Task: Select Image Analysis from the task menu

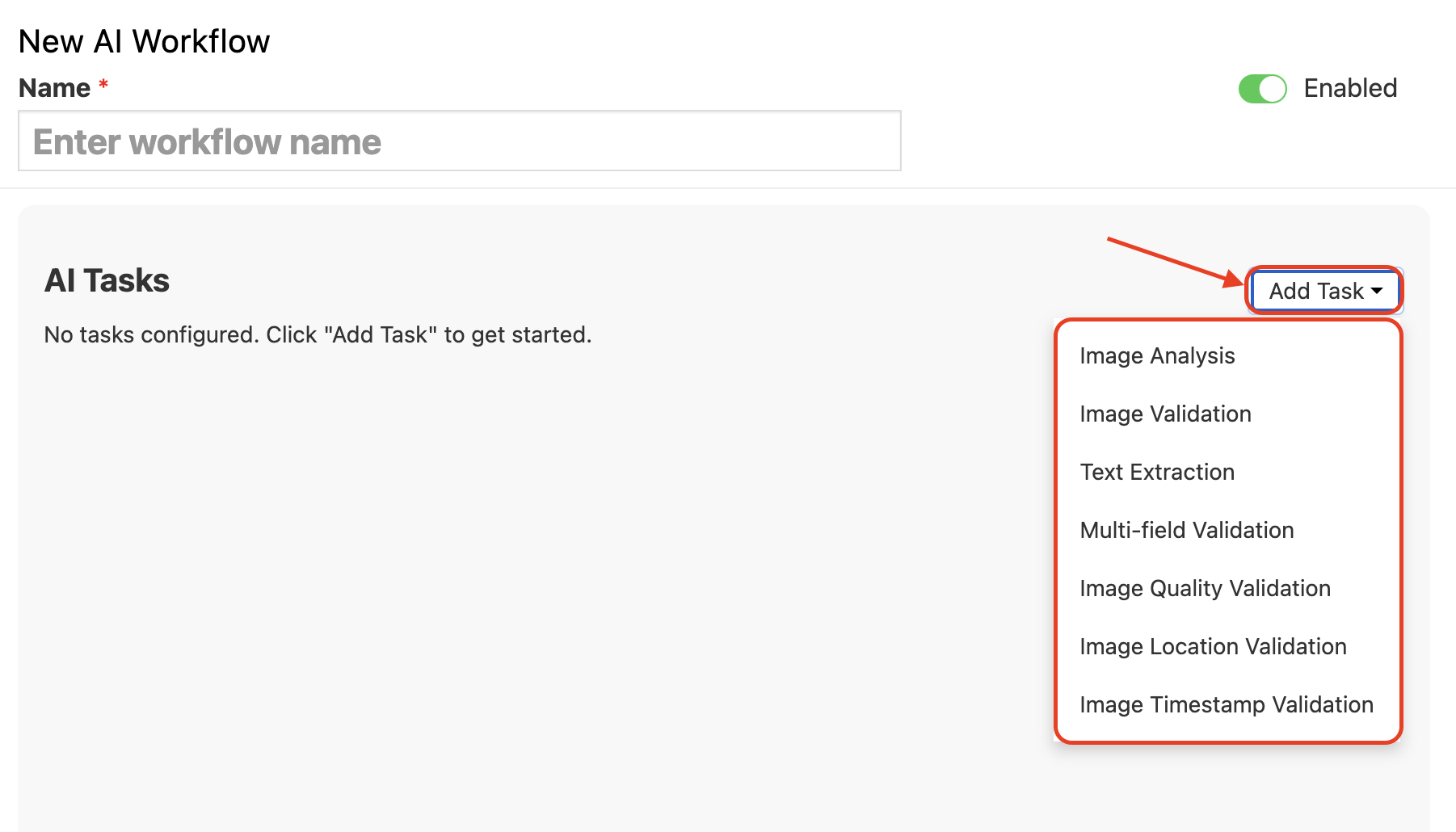Action: click(x=1157, y=356)
